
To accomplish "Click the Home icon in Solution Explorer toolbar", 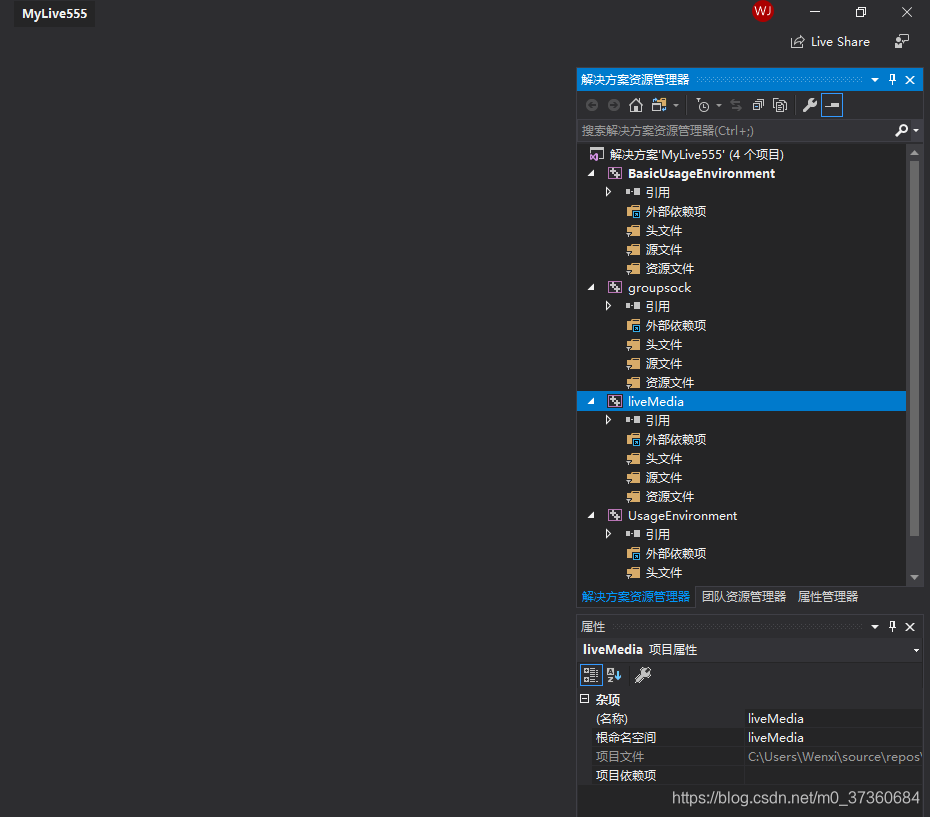I will pos(636,106).
